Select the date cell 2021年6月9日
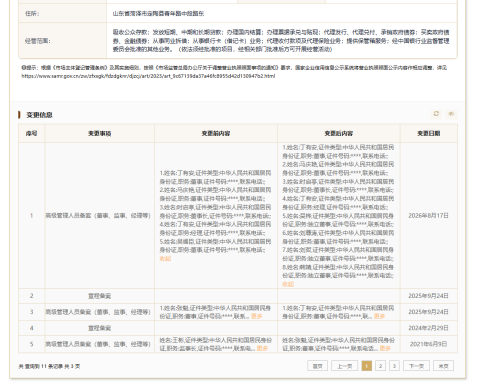 pyautogui.click(x=429, y=344)
